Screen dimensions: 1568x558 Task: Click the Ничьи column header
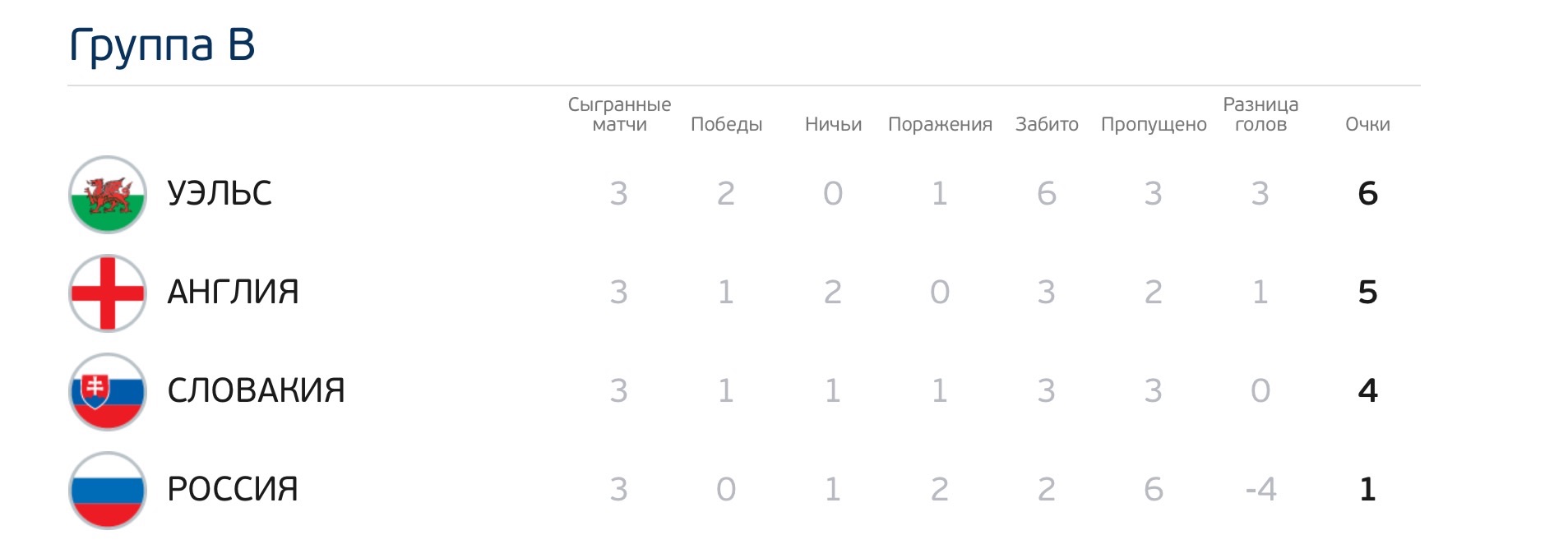coord(833,124)
